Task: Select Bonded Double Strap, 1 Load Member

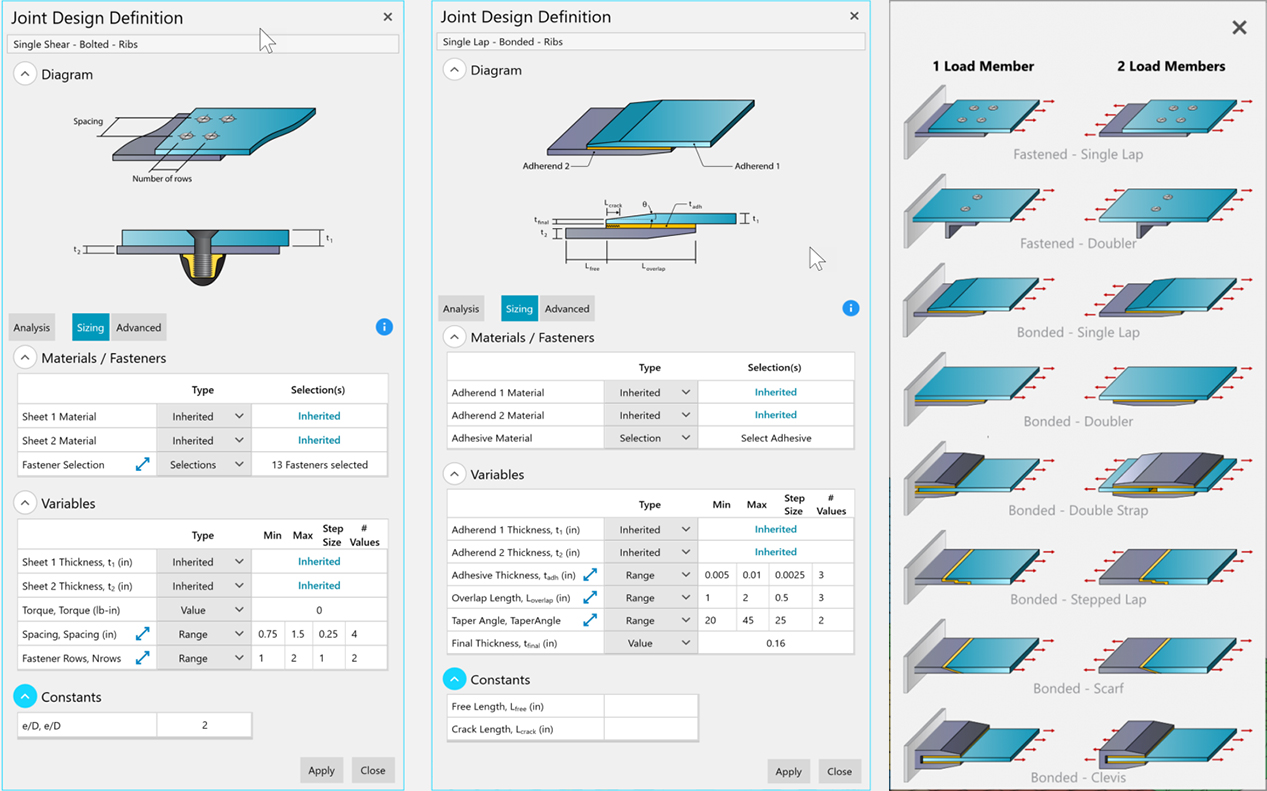Action: tap(980, 476)
